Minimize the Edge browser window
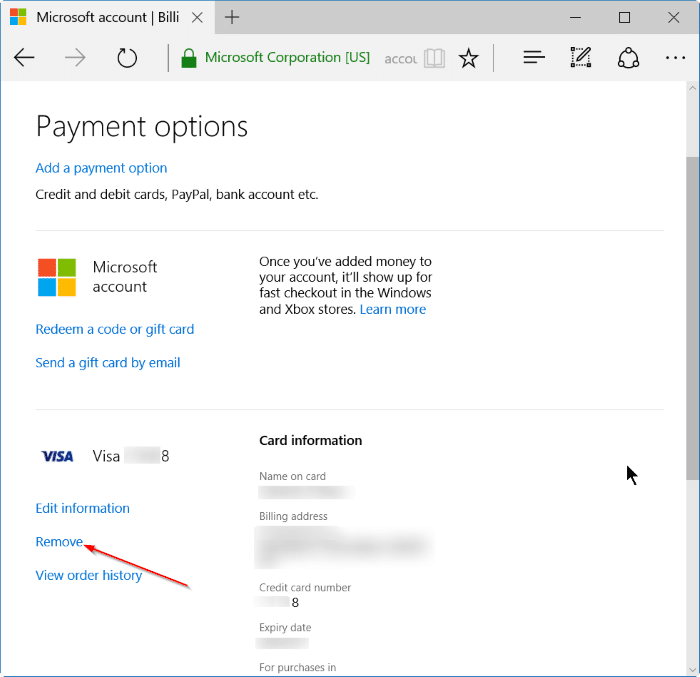The height and width of the screenshot is (677, 700). (575, 17)
